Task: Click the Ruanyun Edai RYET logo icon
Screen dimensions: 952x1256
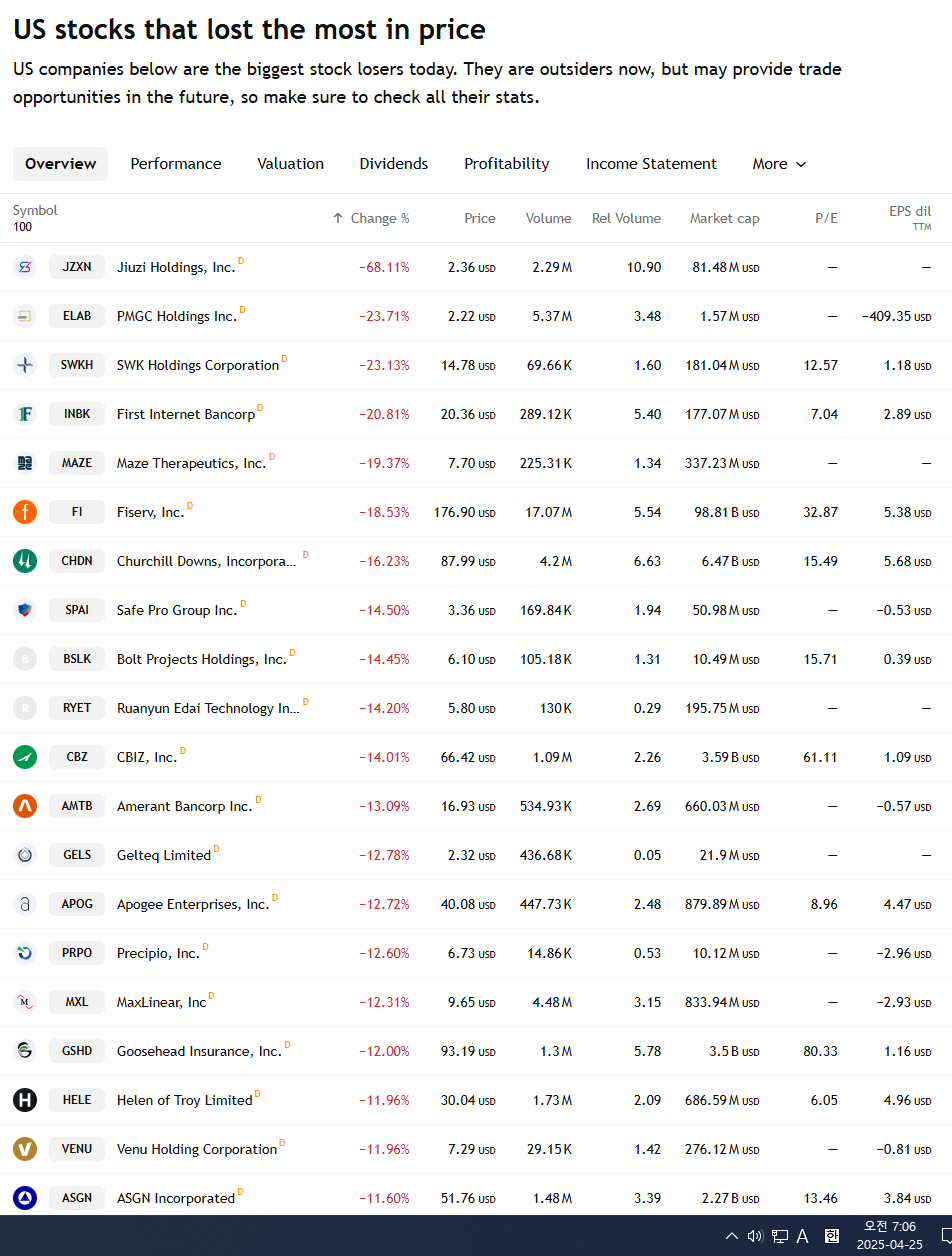Action: tap(25, 708)
